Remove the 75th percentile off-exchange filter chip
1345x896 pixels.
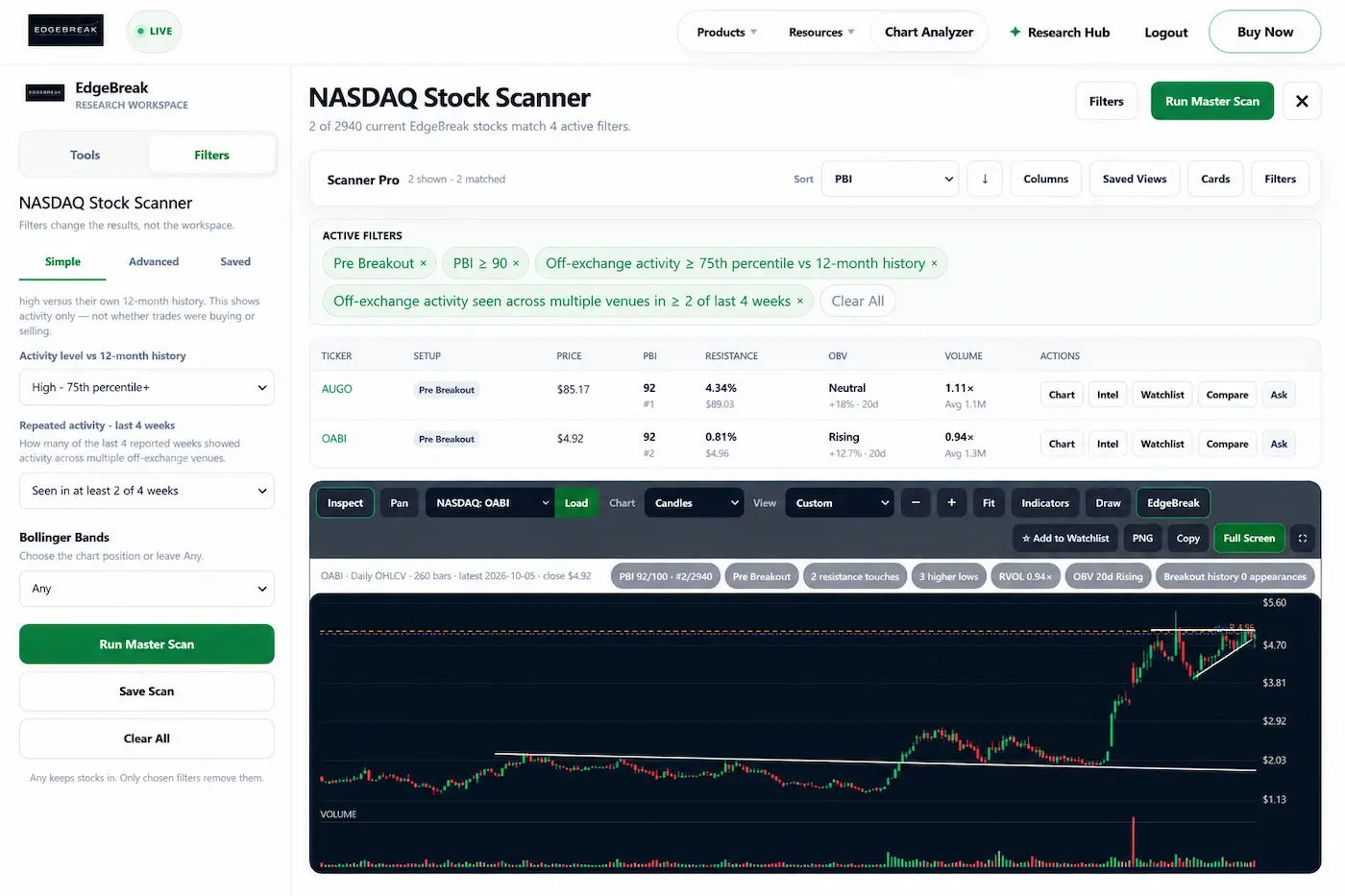934,263
